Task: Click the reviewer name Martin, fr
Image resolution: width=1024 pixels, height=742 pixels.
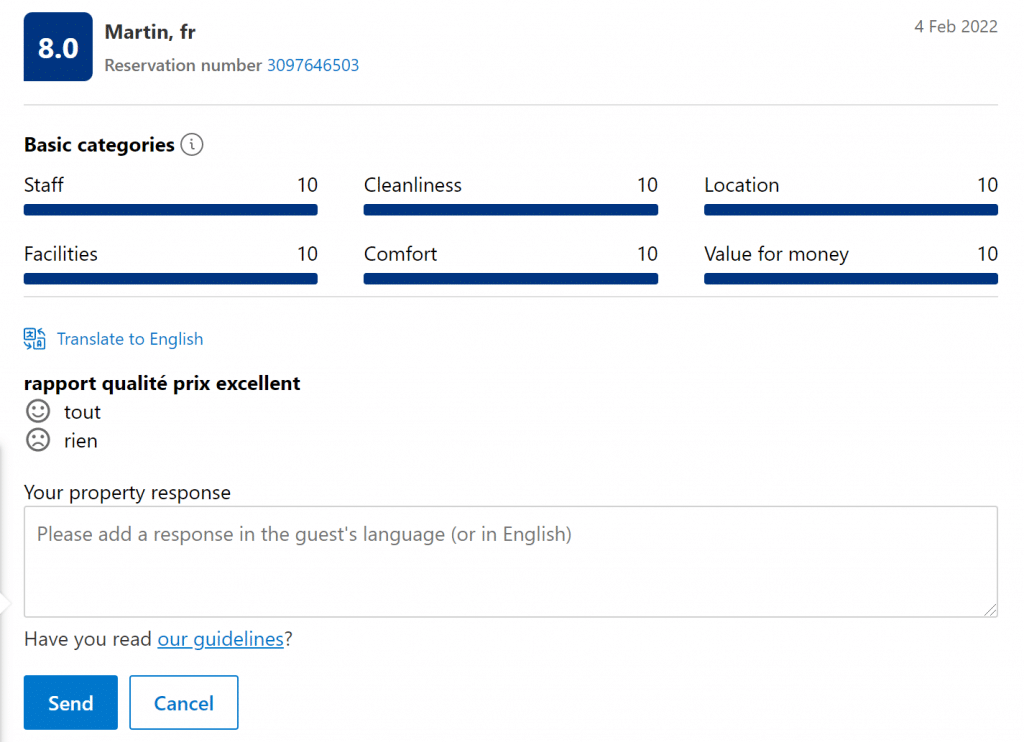Action: coord(150,32)
